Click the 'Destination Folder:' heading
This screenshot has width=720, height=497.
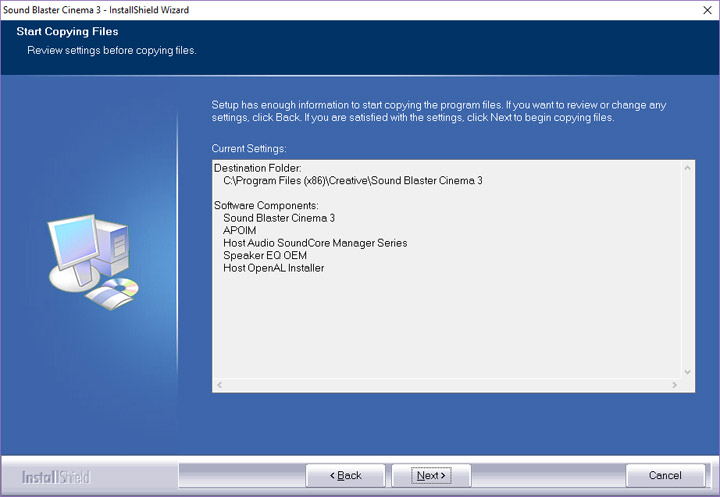tap(258, 168)
